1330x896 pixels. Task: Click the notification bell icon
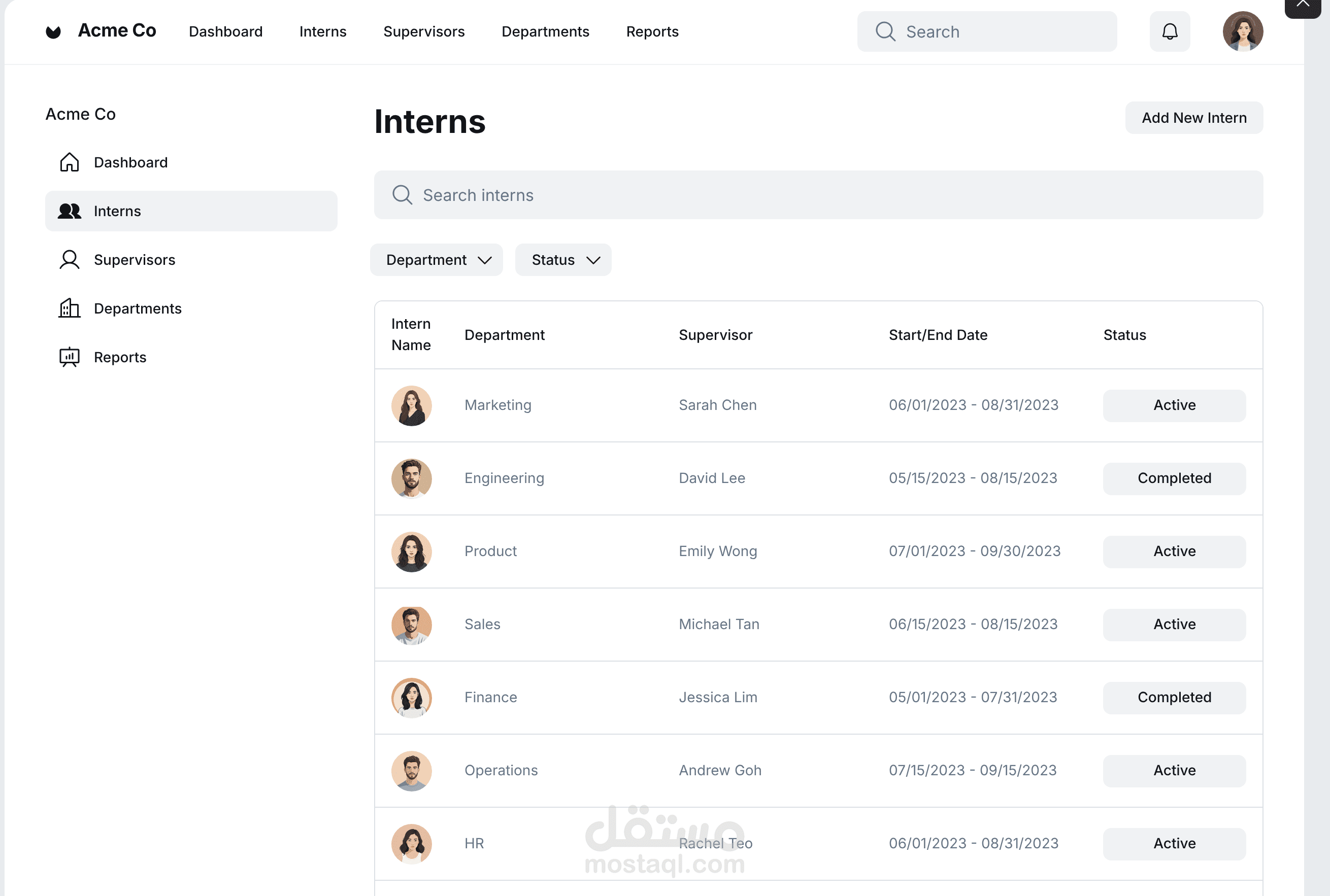pos(1169,31)
